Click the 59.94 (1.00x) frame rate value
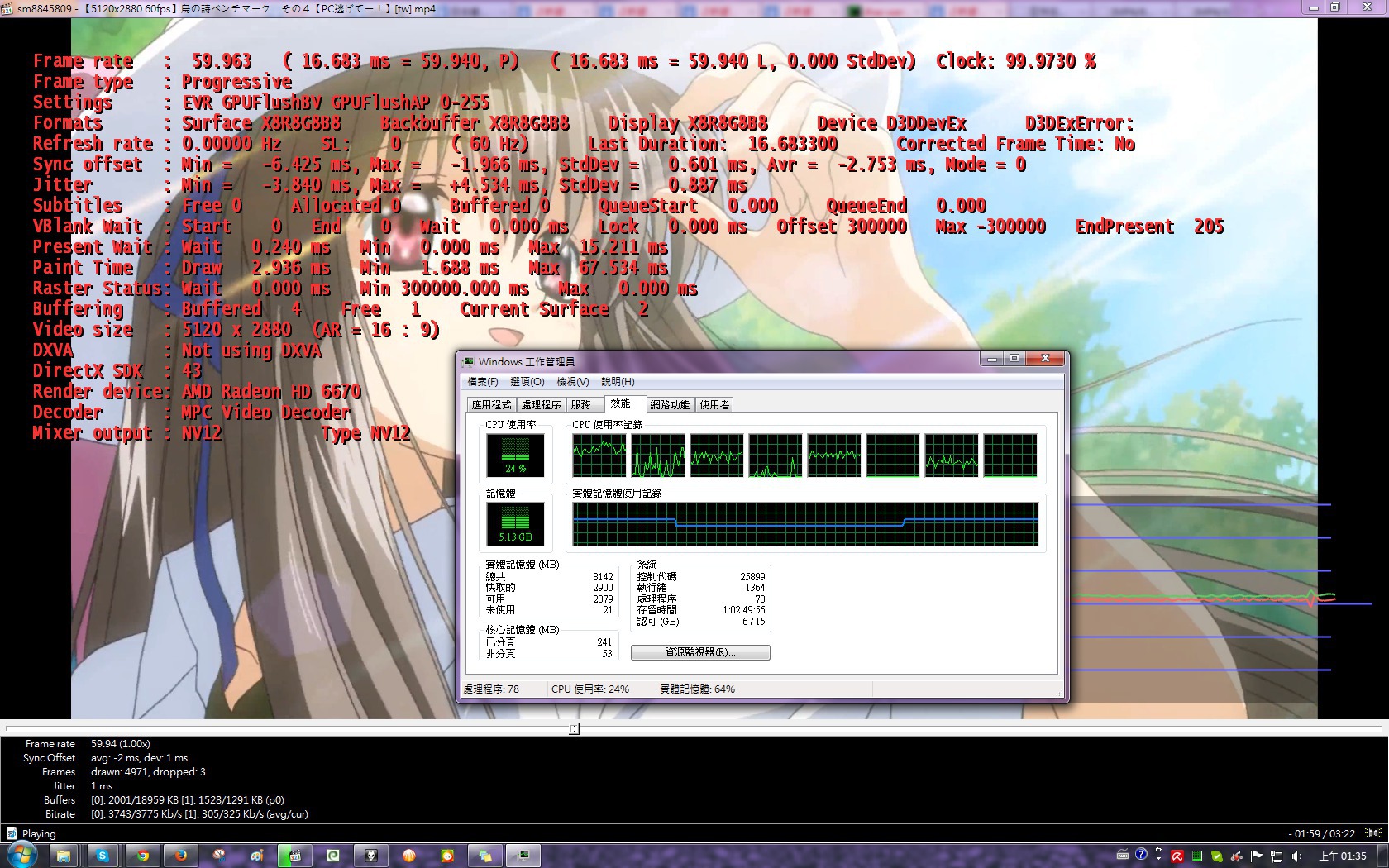Viewport: 1389px width, 868px height. point(121,744)
